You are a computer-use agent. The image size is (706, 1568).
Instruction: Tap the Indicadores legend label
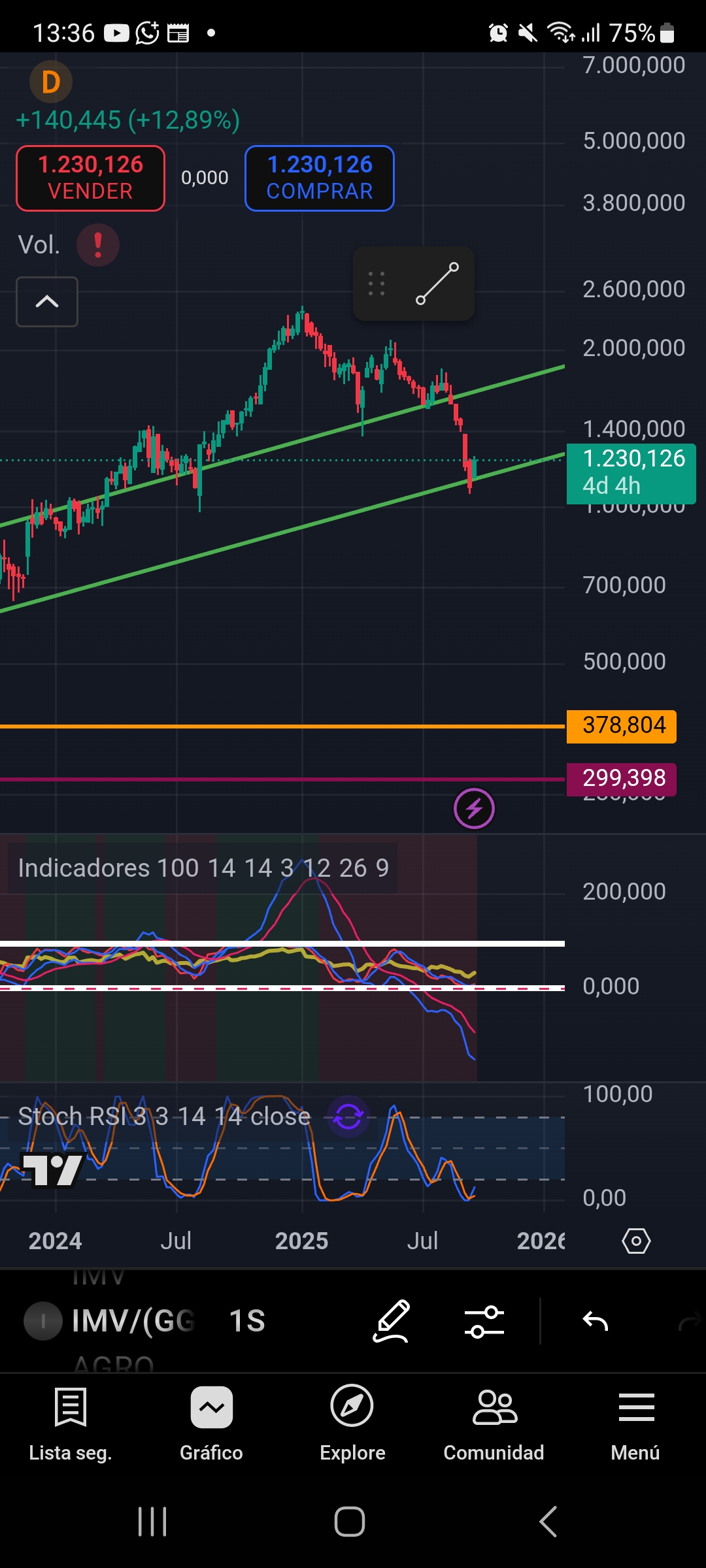[203, 868]
